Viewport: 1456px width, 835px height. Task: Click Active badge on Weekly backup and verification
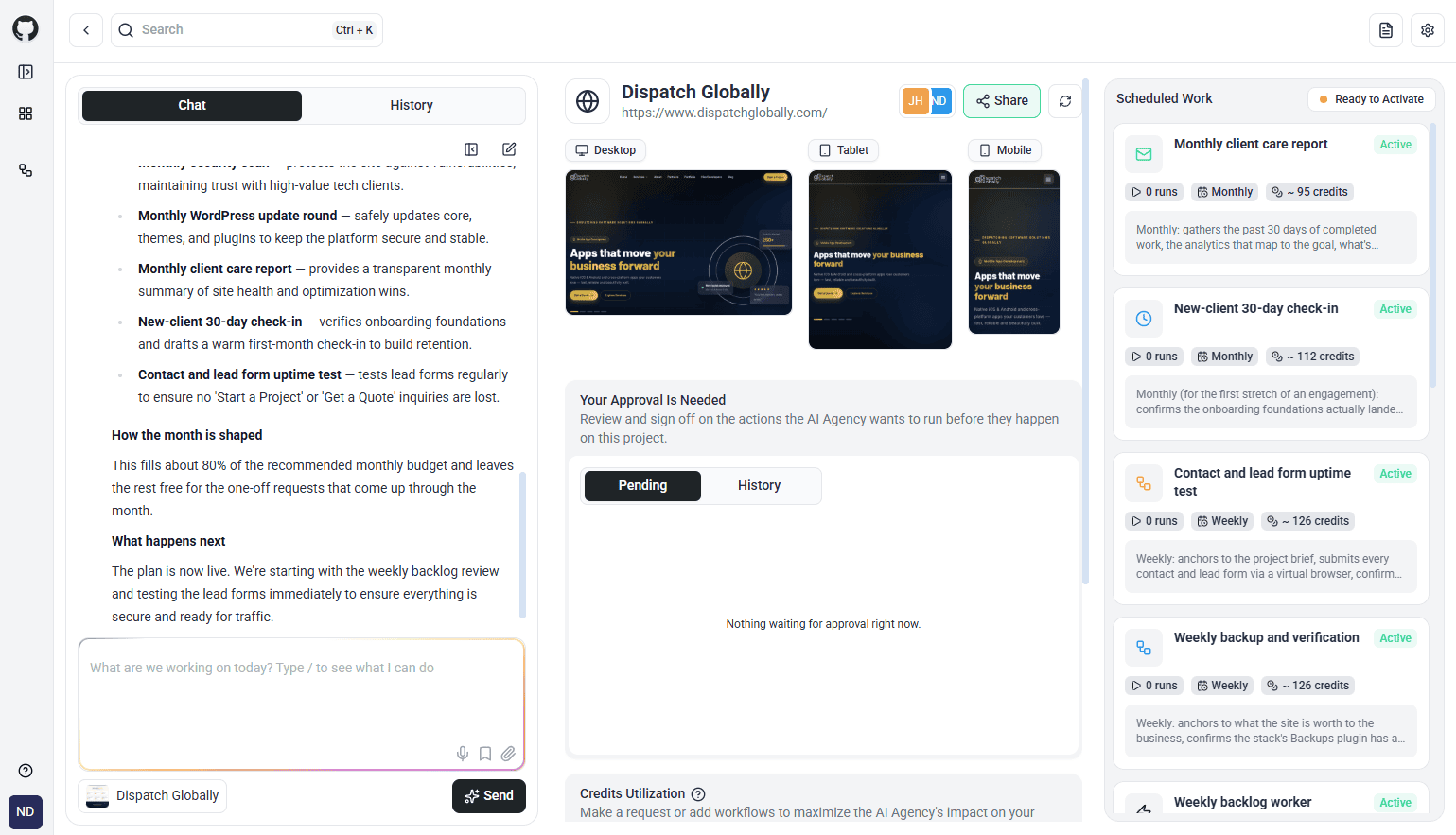[x=1395, y=638]
